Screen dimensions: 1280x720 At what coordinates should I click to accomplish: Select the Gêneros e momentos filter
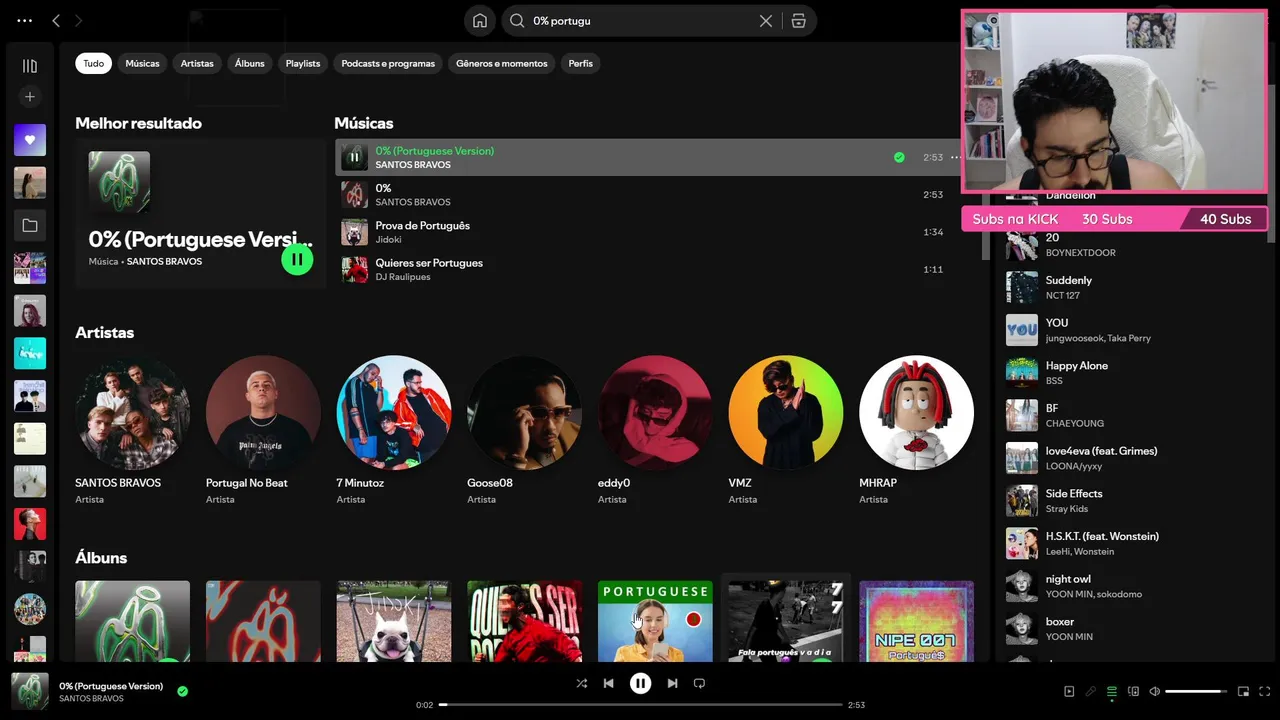pos(502,63)
